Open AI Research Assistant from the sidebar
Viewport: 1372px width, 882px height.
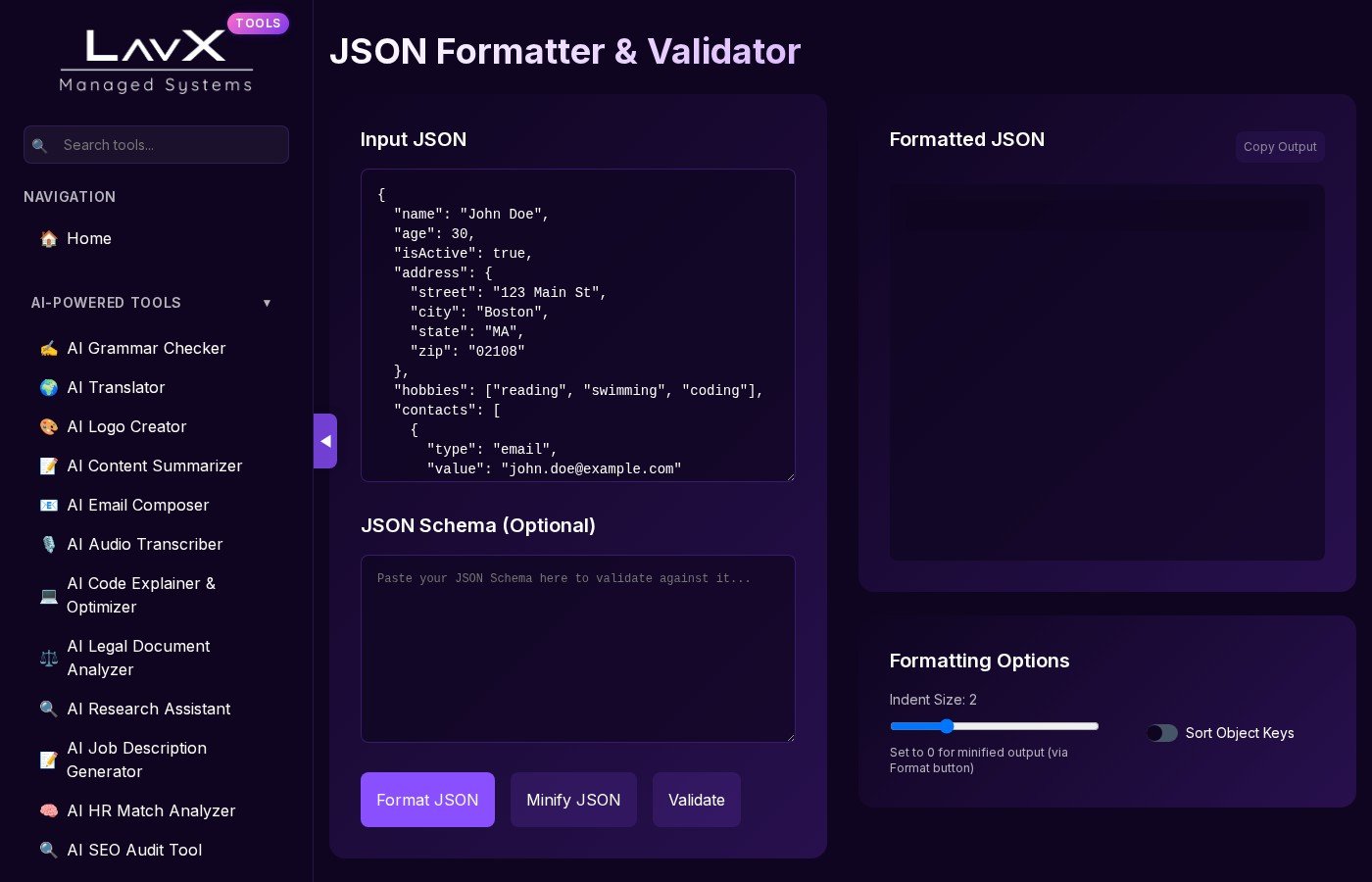[x=148, y=710]
